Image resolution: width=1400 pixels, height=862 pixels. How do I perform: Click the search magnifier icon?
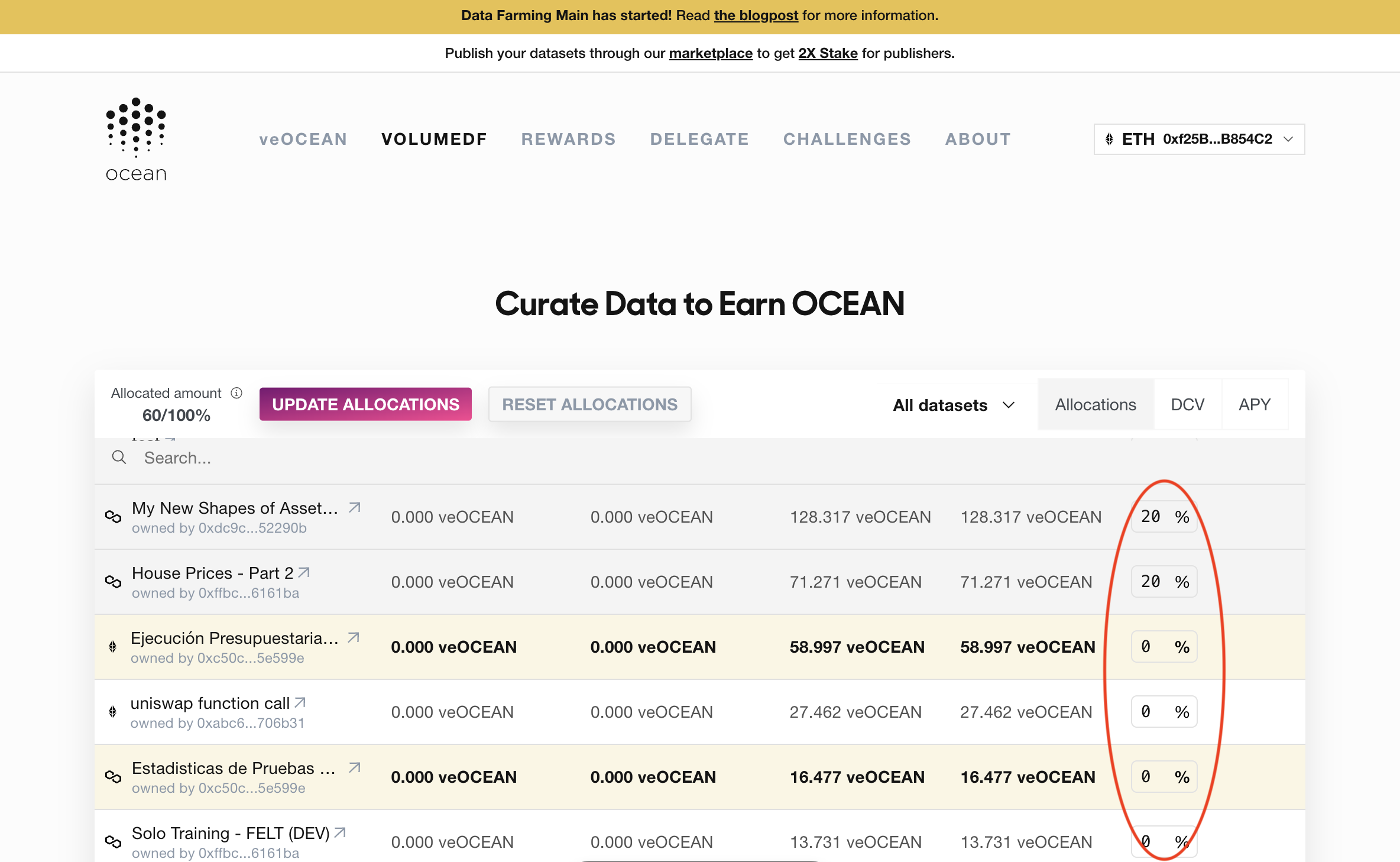[x=119, y=458]
